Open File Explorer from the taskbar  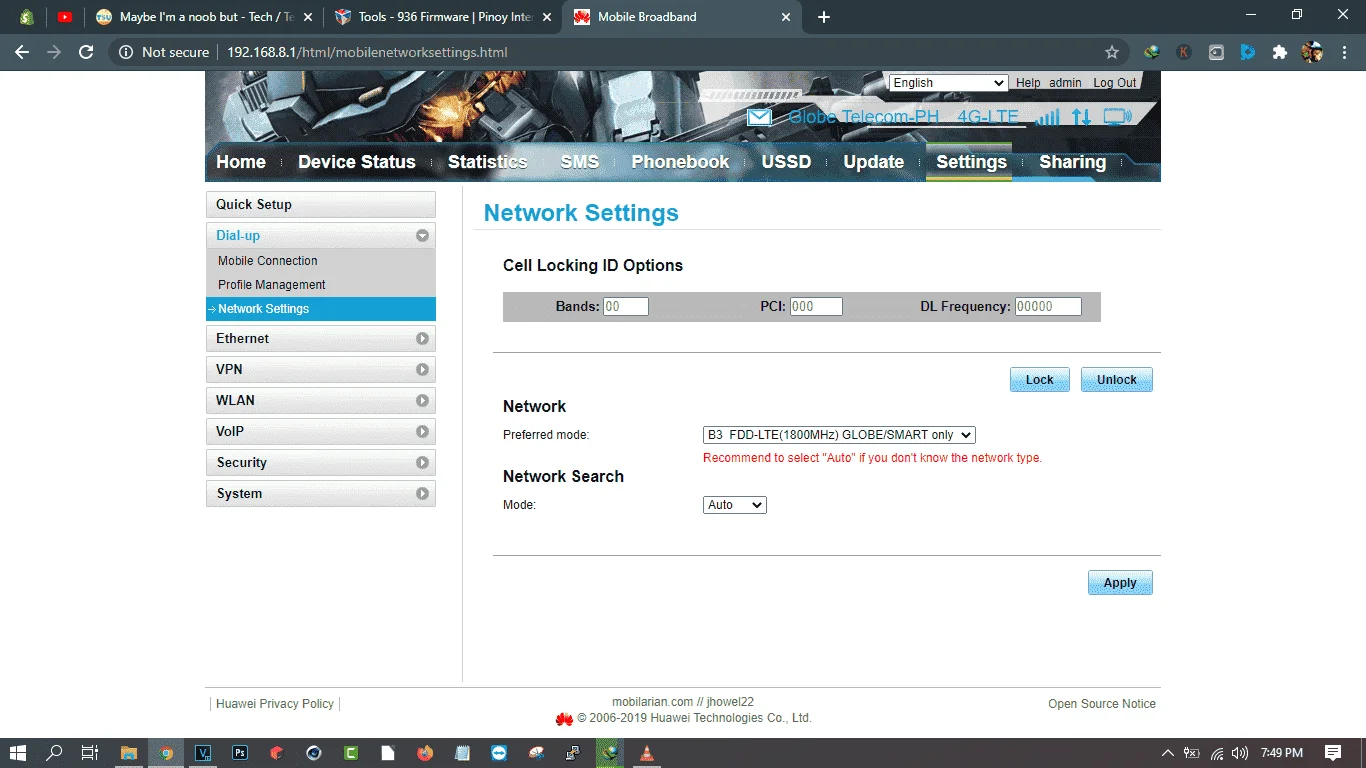[129, 753]
